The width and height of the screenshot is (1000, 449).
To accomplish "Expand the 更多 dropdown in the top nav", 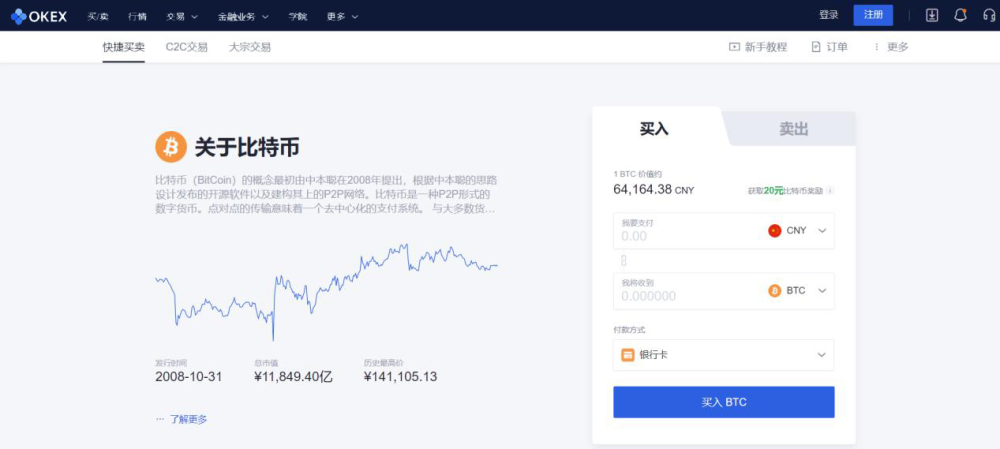I will coord(342,16).
